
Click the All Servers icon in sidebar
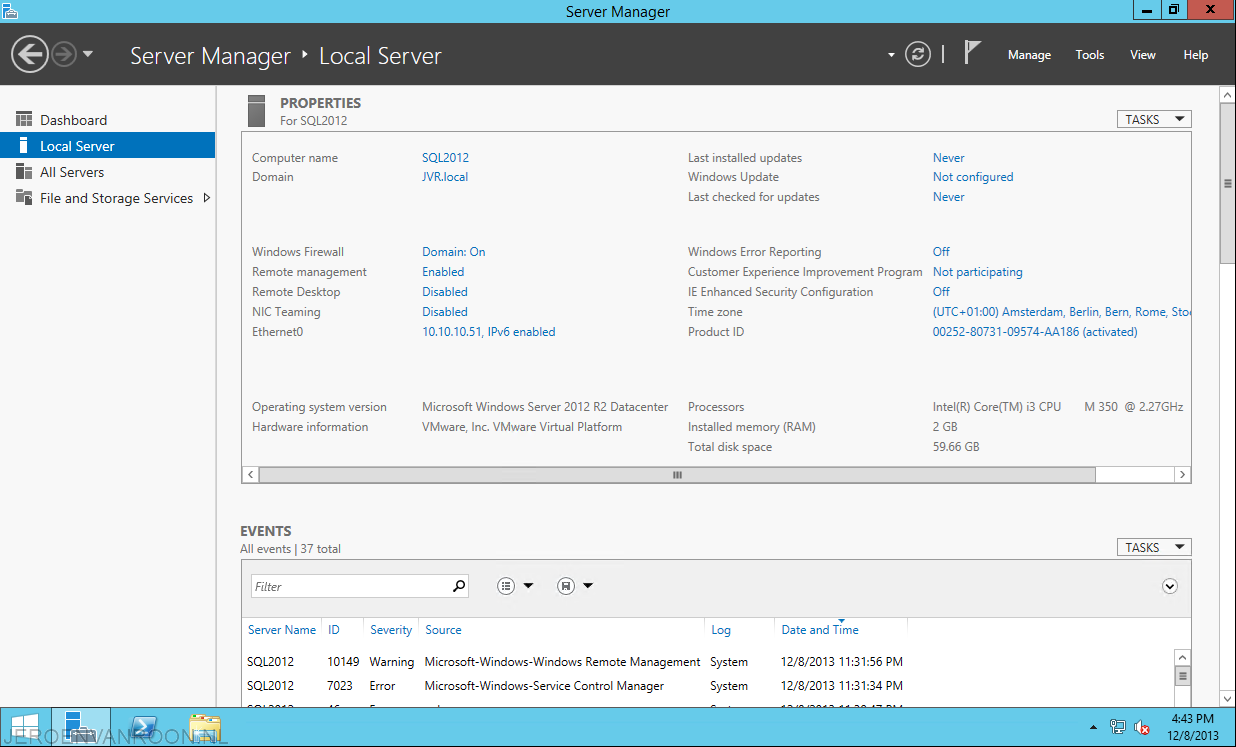click(x=24, y=171)
